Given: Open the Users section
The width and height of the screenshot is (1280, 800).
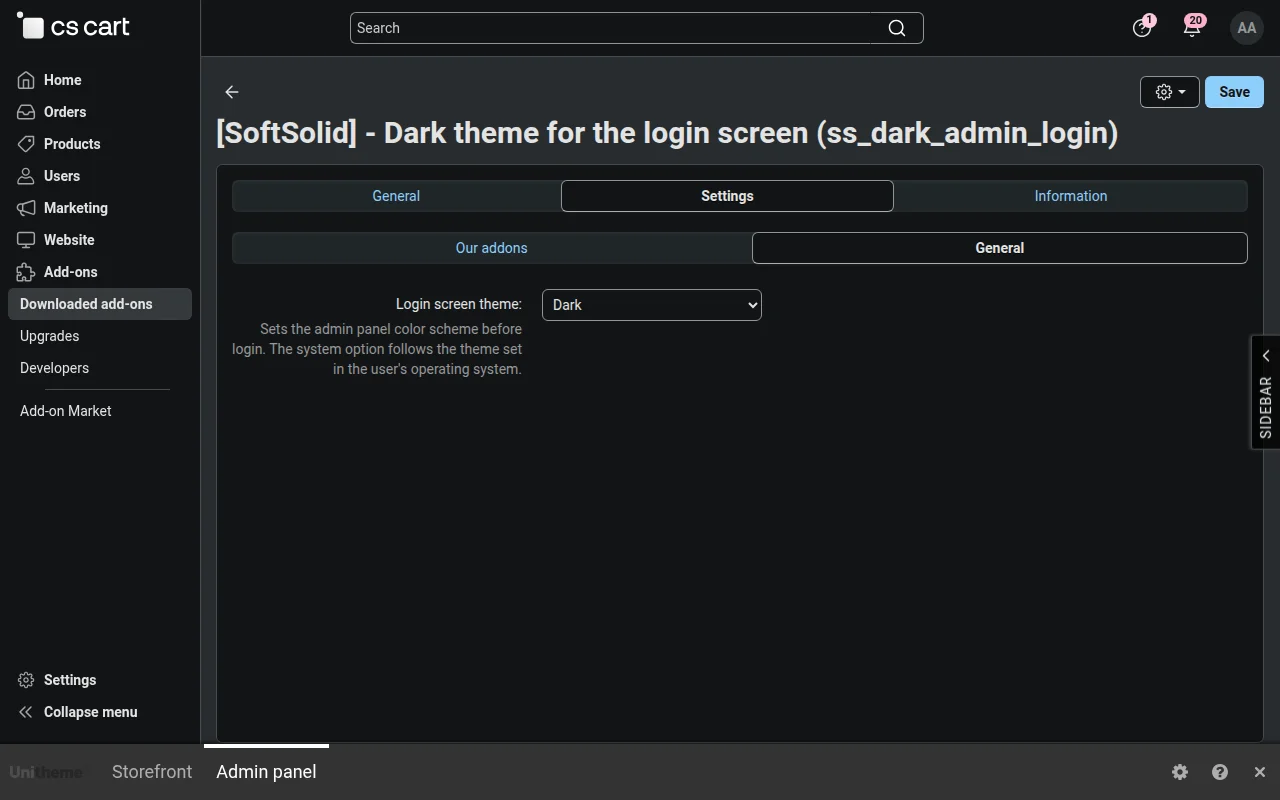Looking at the screenshot, I should tap(61, 176).
